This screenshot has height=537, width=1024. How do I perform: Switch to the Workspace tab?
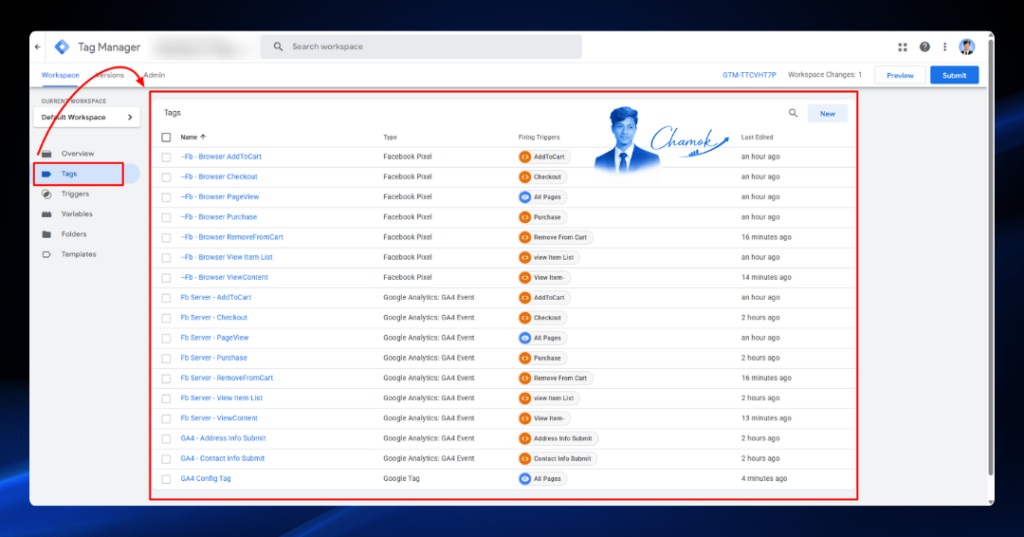(60, 75)
